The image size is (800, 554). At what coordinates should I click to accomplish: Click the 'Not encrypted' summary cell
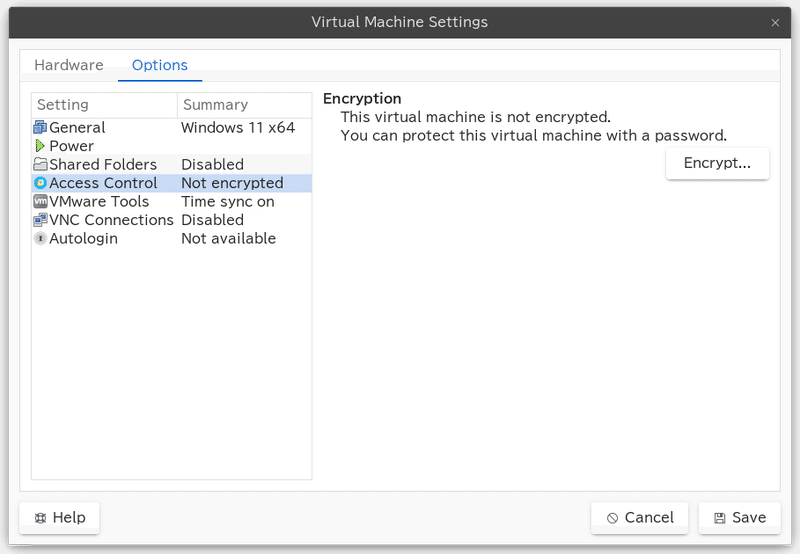pos(232,183)
